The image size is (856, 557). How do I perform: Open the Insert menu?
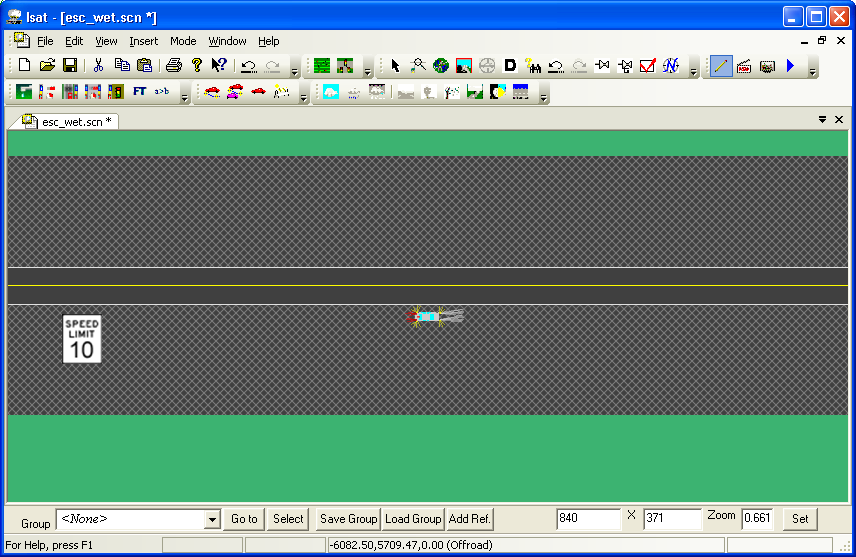[143, 41]
